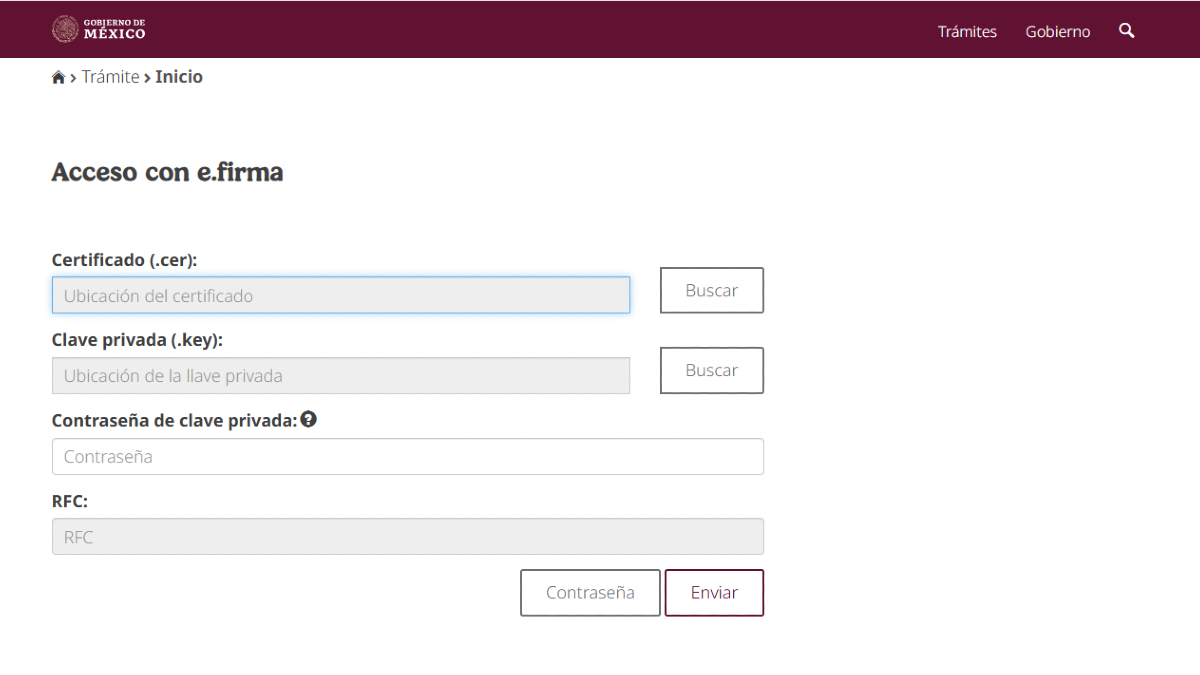1200x675 pixels.
Task: Click the "Contraseña de clave privada:" label
Action: tap(174, 420)
